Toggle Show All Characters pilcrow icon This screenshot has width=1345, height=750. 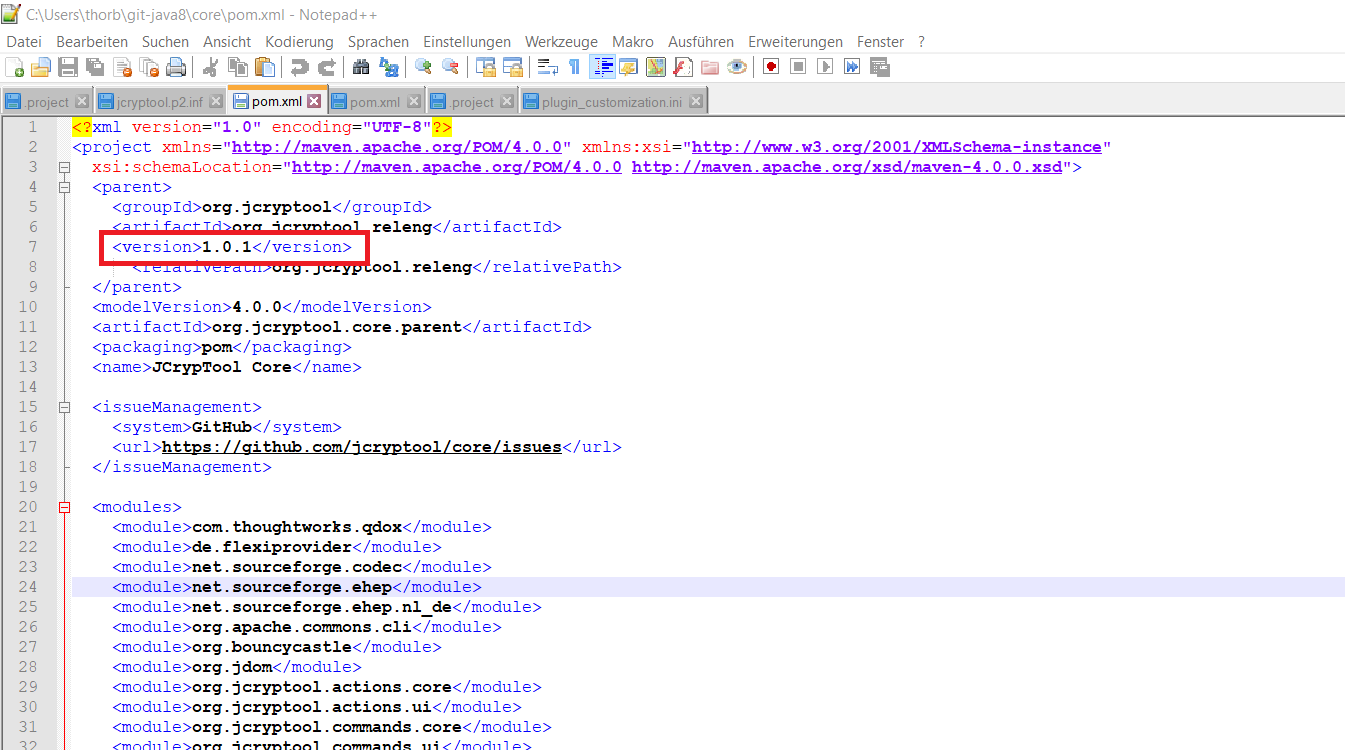[574, 67]
